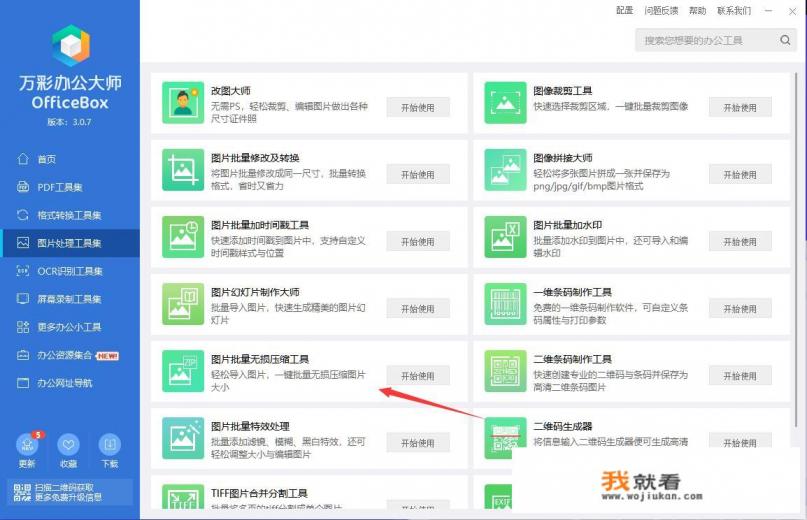Open the 图片幻灯片制作大师 icon
The height and width of the screenshot is (520, 807).
point(183,304)
